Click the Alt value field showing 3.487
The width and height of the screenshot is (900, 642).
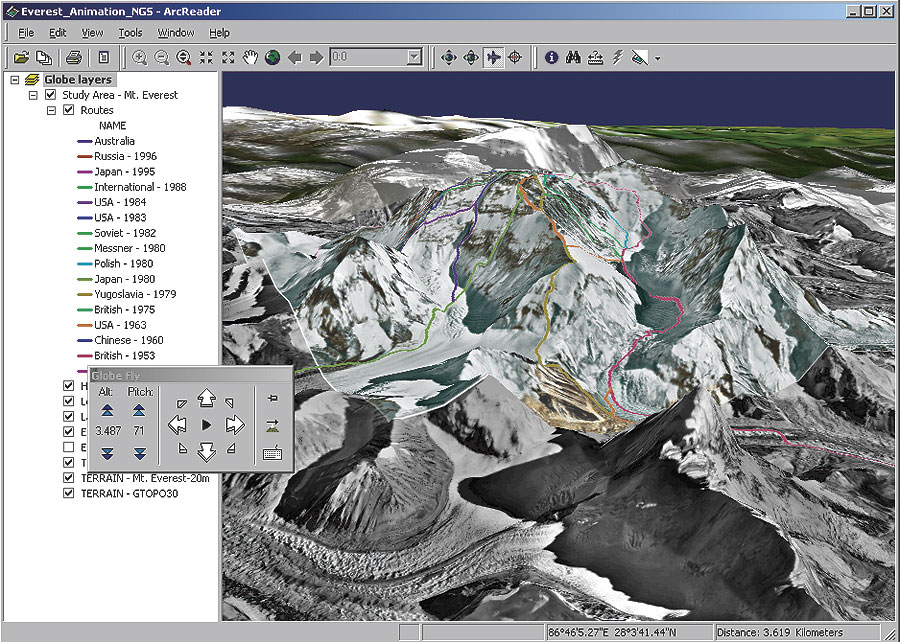pyautogui.click(x=109, y=428)
